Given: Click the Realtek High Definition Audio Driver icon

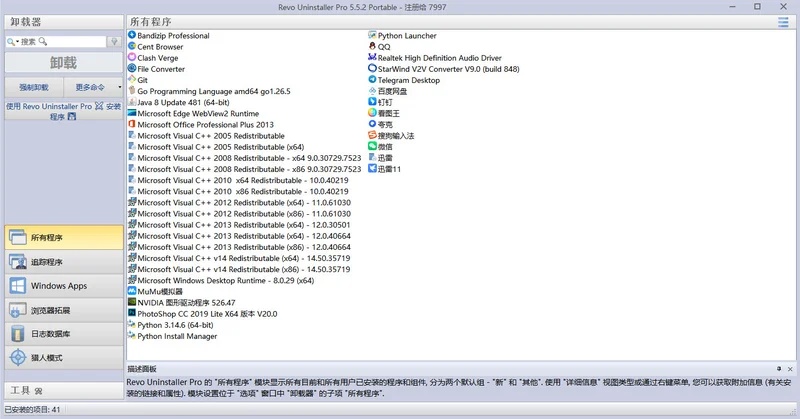Looking at the screenshot, I should [x=372, y=57].
